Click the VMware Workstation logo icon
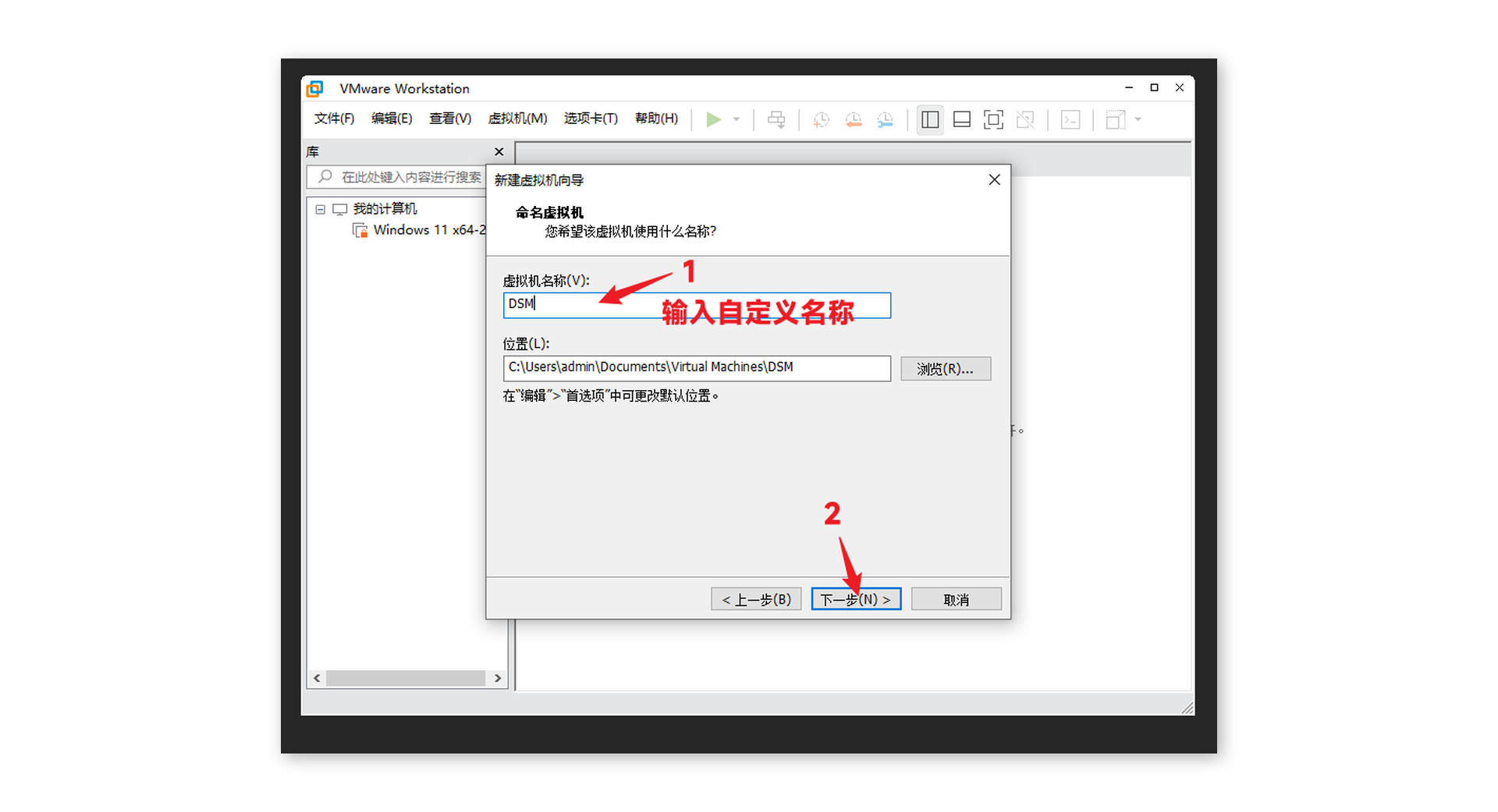Viewport: 1498px width, 812px height. tap(314, 88)
